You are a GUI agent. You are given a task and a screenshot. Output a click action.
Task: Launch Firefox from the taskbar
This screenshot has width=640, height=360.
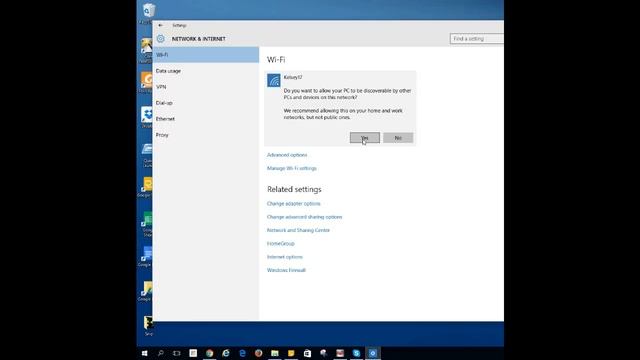(258, 353)
